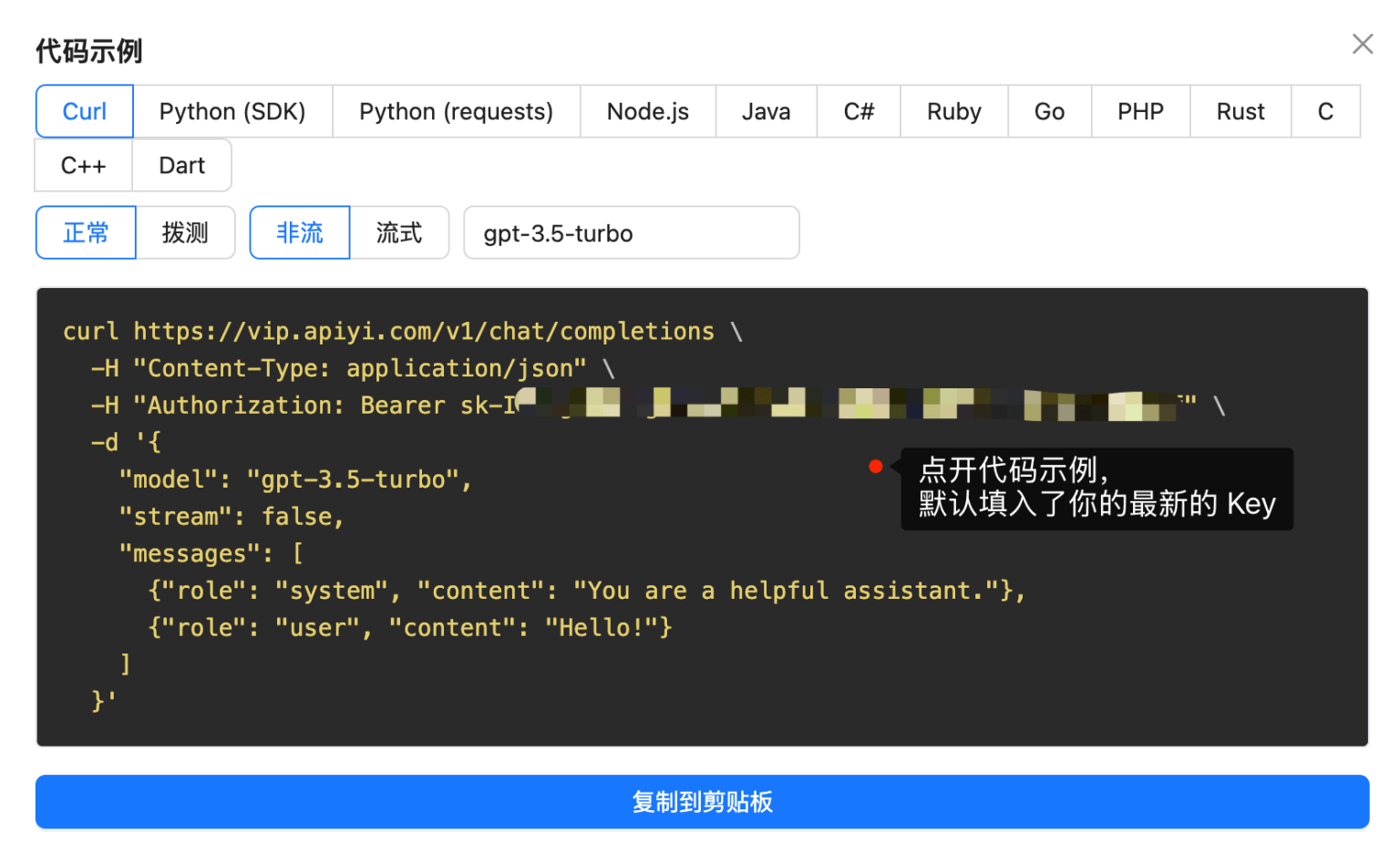The image size is (1400, 854).
Task: Switch to 流式 streaming mode
Action: [x=398, y=232]
